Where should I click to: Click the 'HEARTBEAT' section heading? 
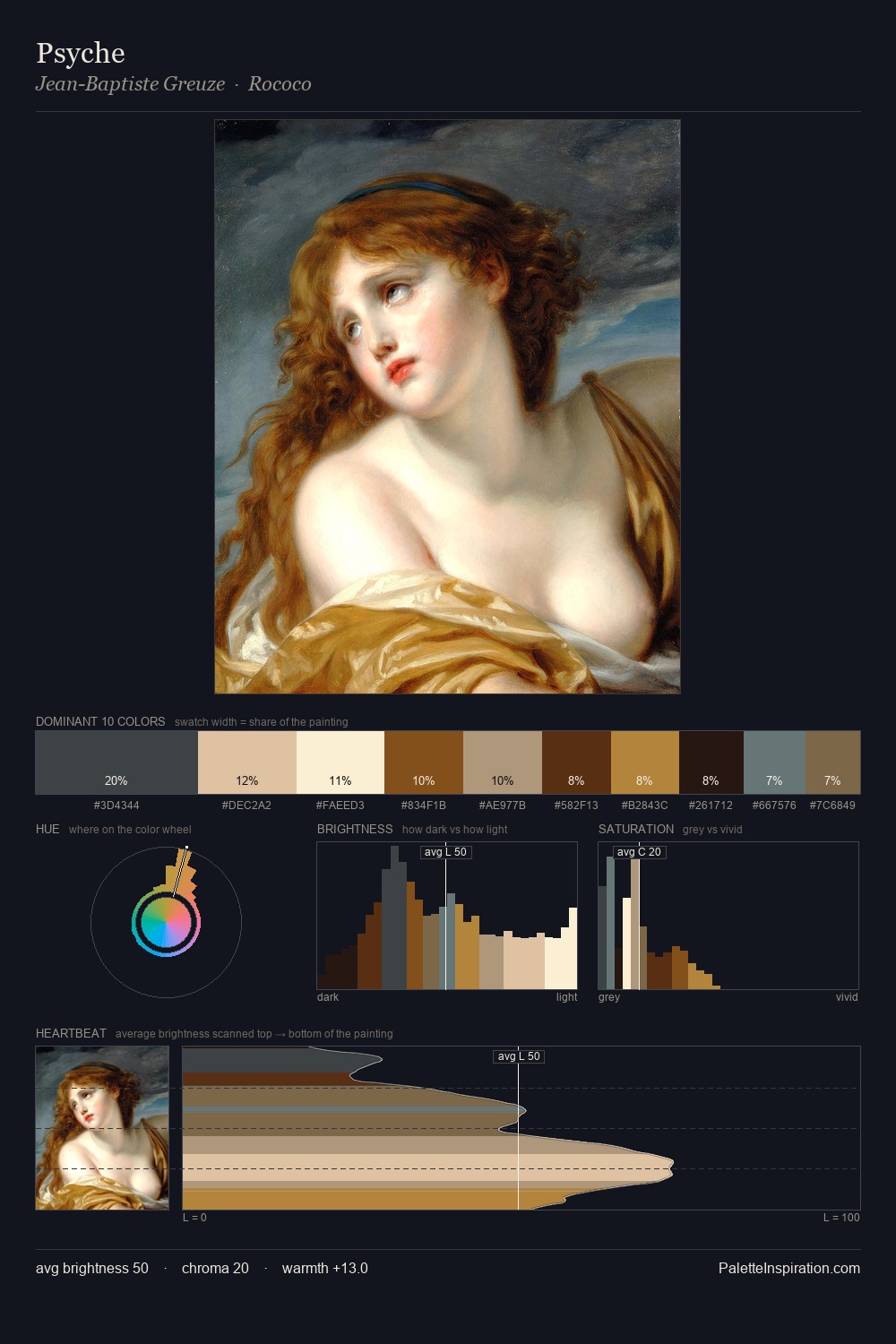click(x=71, y=1033)
